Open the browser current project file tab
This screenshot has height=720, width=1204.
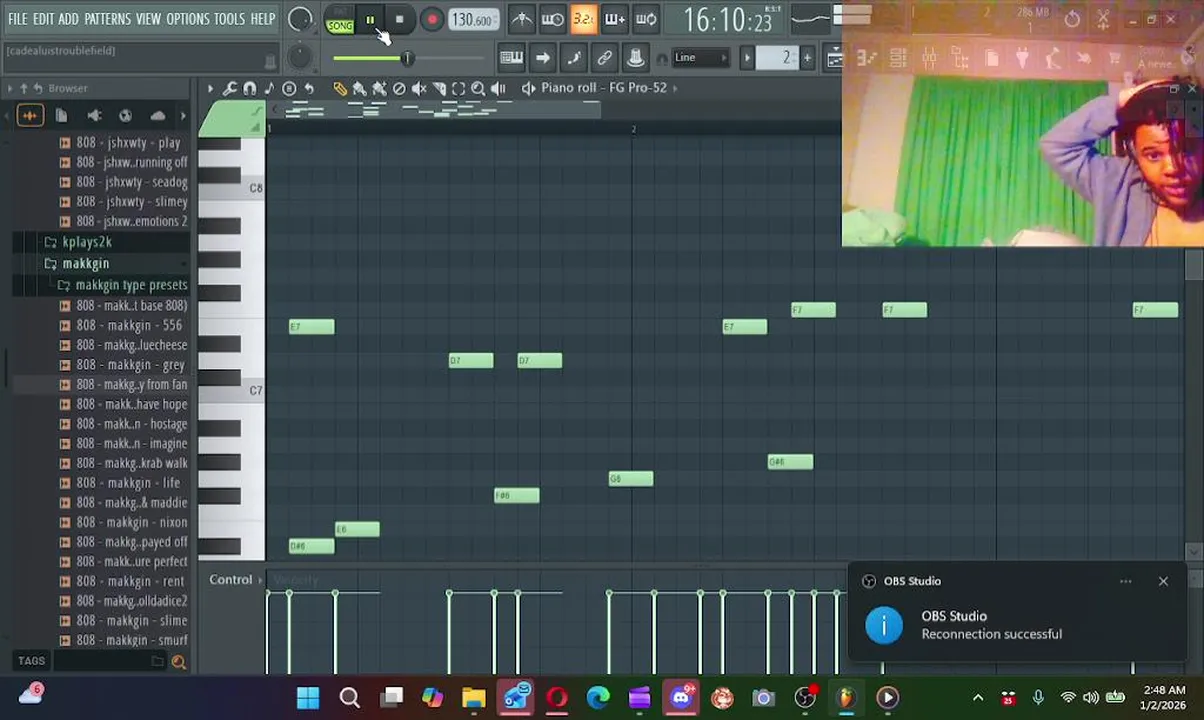pos(61,116)
